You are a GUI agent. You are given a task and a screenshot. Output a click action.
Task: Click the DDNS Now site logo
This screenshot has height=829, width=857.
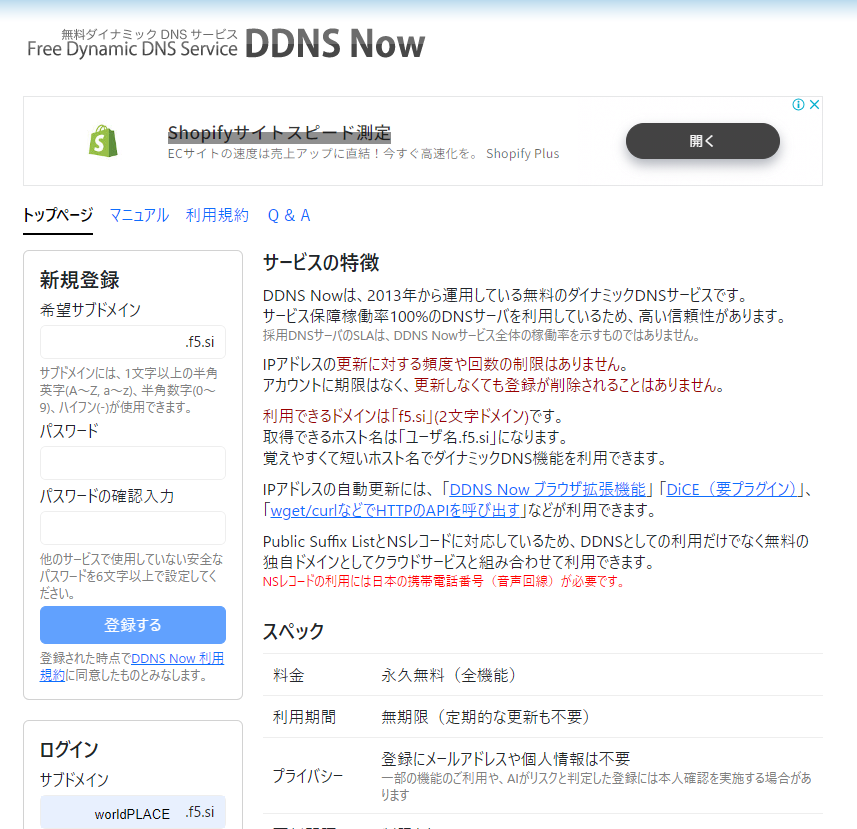click(226, 44)
